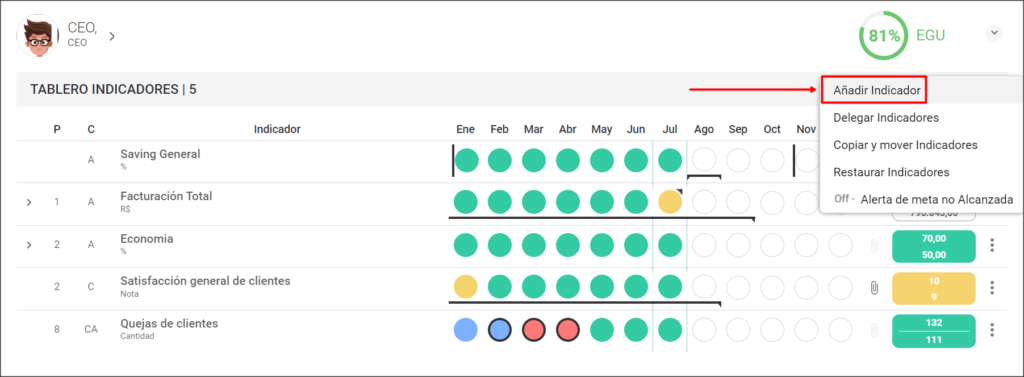The image size is (1024, 377).
Task: Click Facturación Total empty August circle
Action: 704,203
